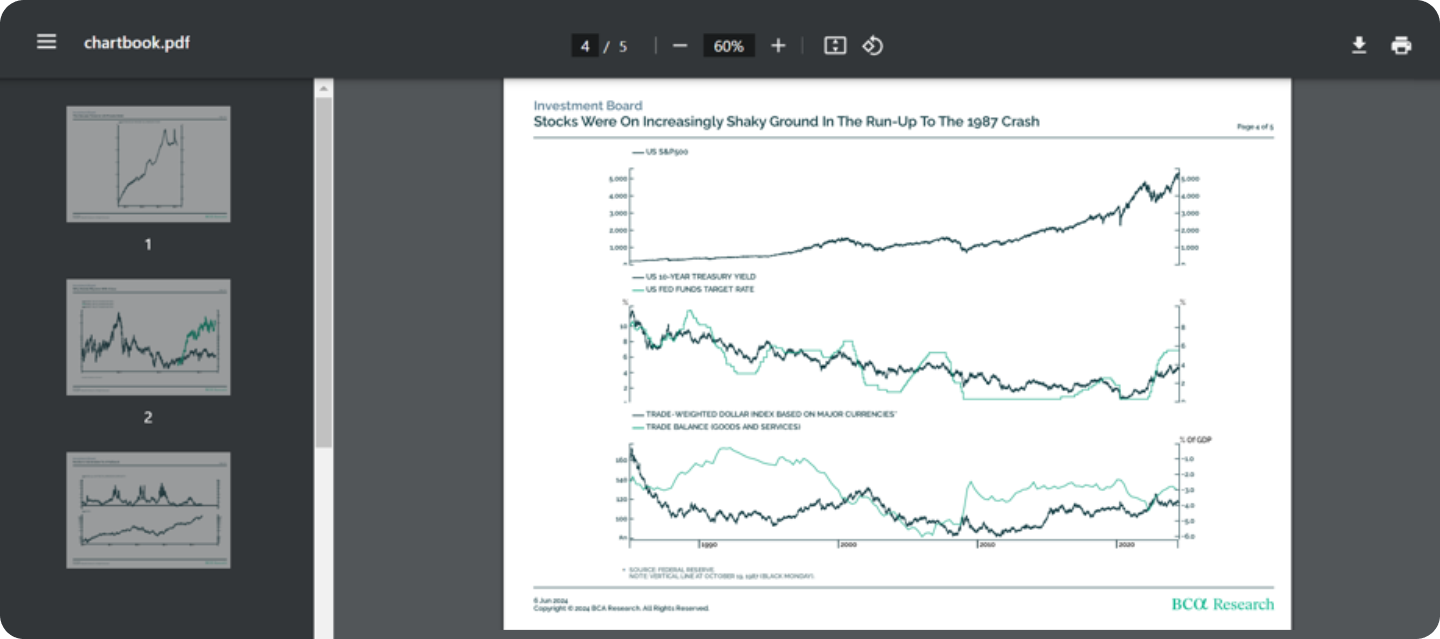The width and height of the screenshot is (1440, 639).
Task: Select the Investment Board heading on the page
Action: 586,105
